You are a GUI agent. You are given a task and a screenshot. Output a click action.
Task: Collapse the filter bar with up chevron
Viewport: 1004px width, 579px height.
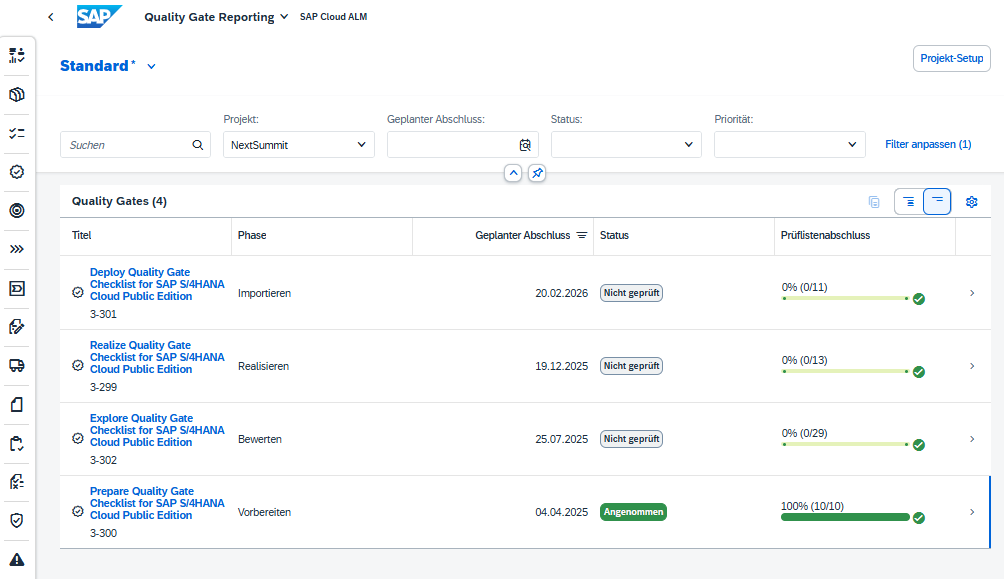pos(513,173)
